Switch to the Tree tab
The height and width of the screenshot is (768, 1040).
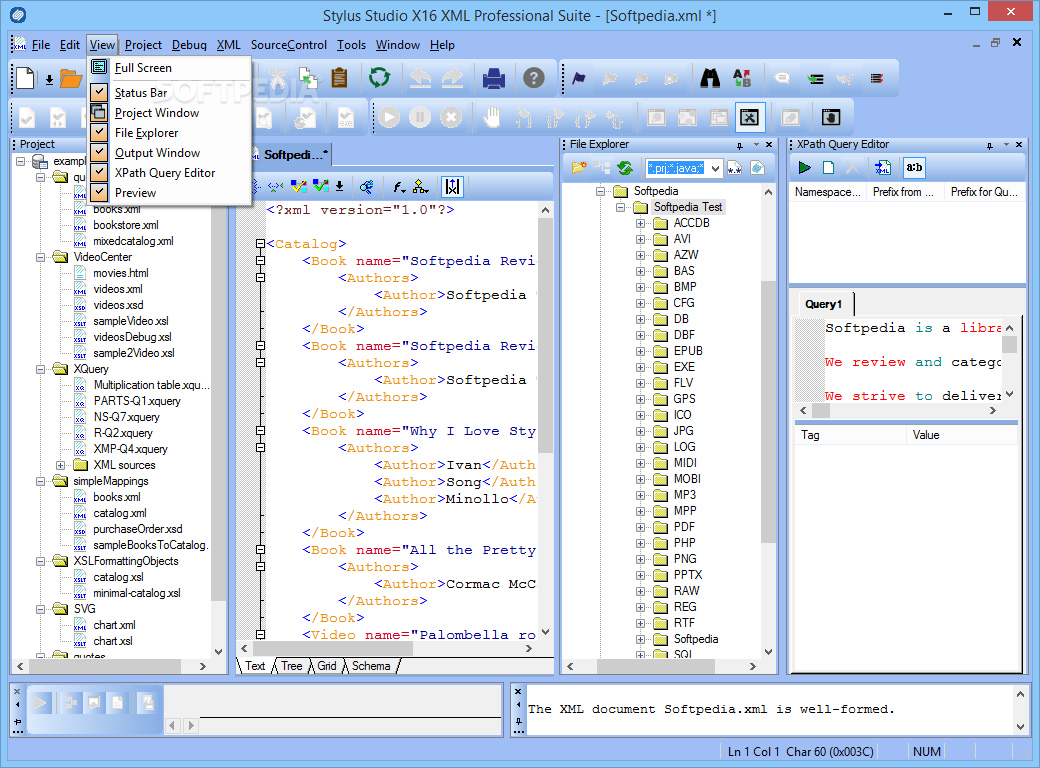[291, 666]
